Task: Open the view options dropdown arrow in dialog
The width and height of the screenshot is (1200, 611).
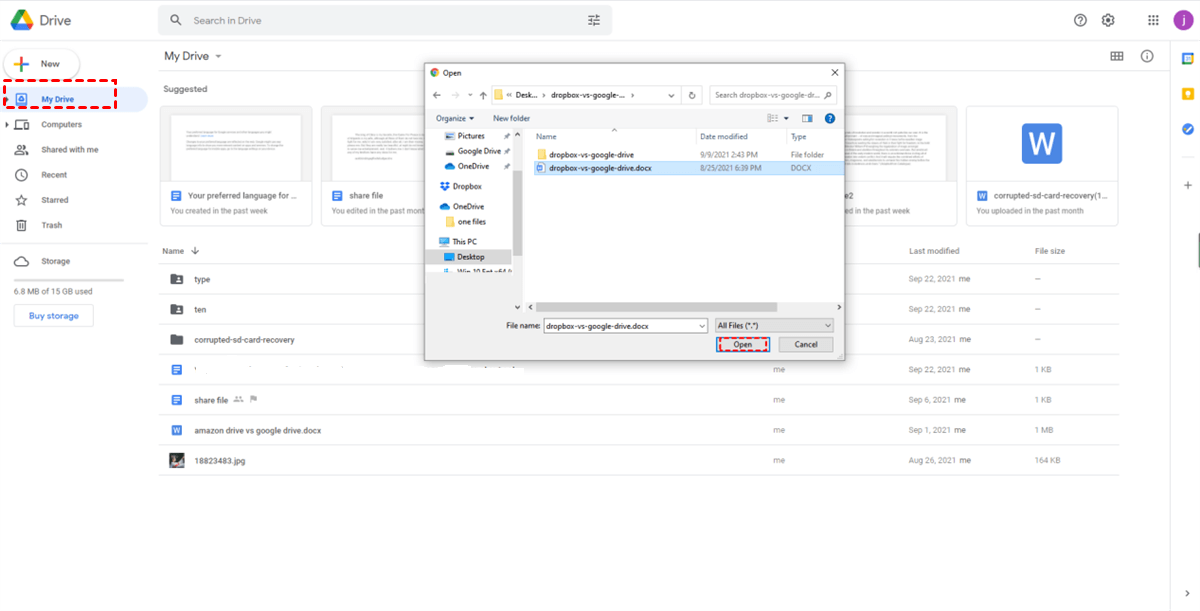Action: point(786,118)
